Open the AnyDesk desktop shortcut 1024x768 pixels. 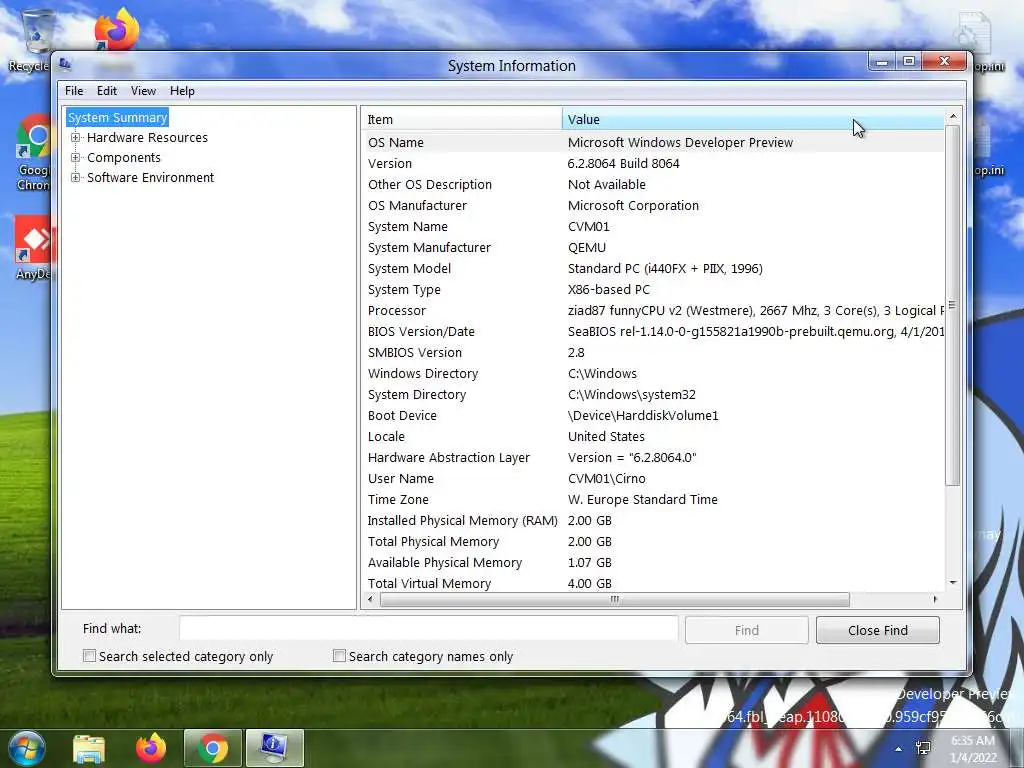33,248
